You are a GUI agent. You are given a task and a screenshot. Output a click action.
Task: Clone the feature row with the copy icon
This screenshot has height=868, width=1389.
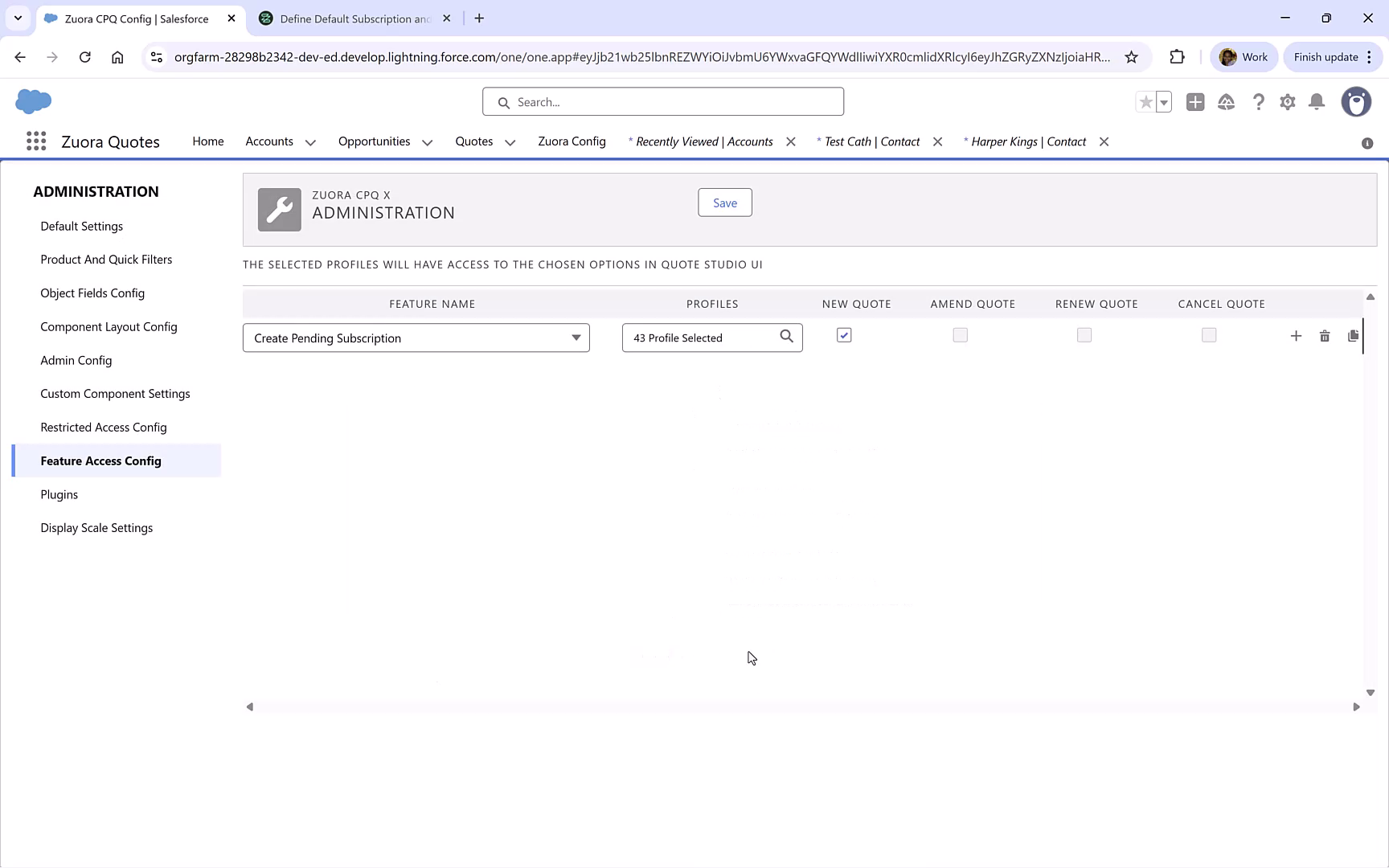(x=1354, y=336)
